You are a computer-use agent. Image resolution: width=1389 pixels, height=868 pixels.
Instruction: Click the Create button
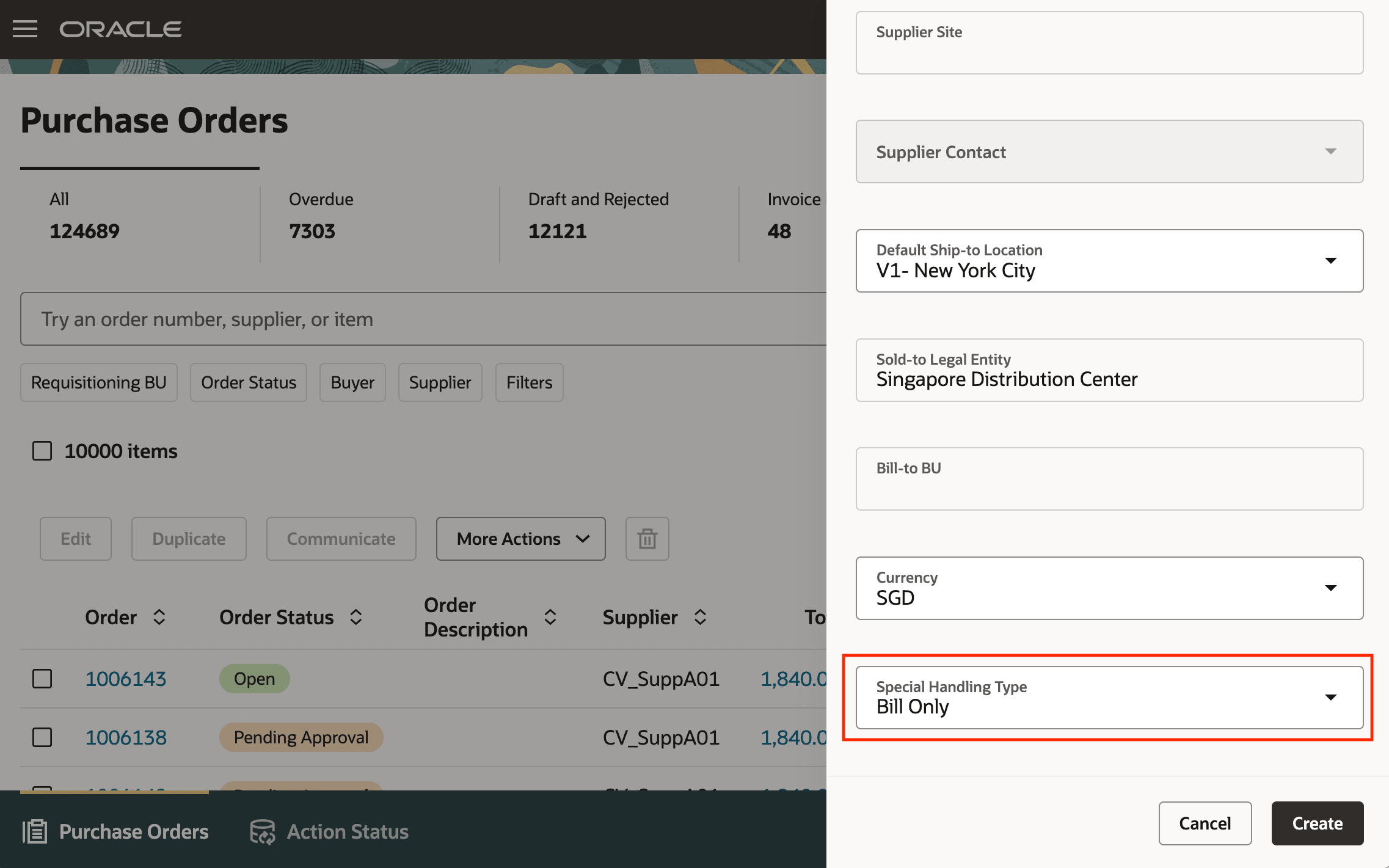click(1317, 823)
